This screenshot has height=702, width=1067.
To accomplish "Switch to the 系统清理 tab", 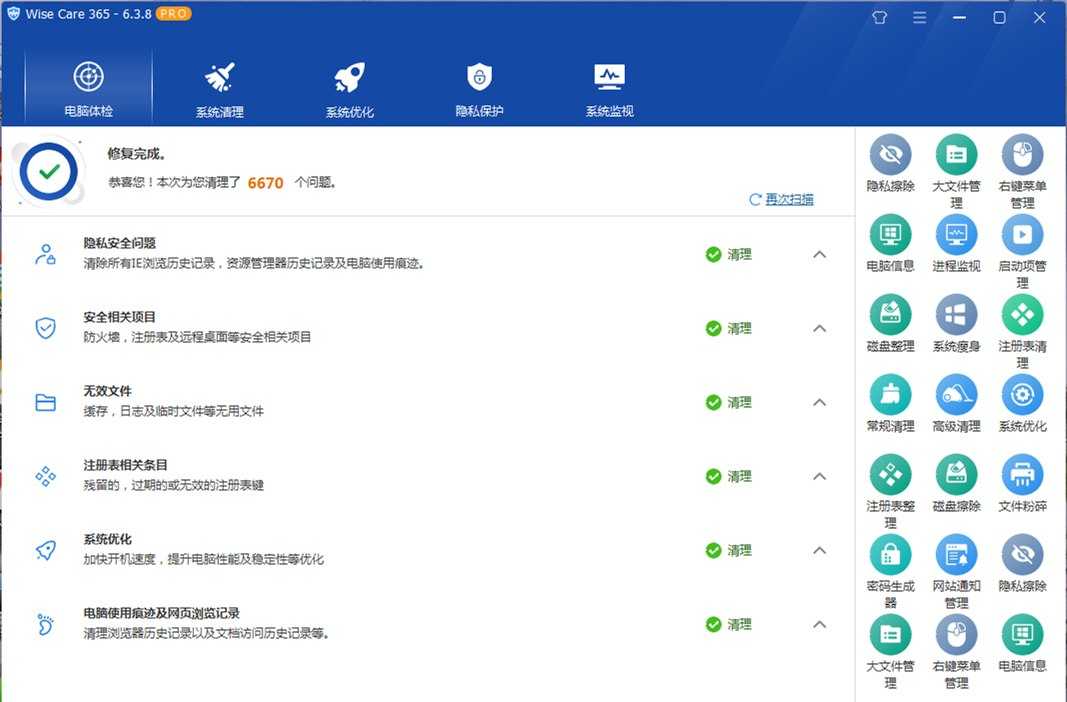I will coord(219,88).
